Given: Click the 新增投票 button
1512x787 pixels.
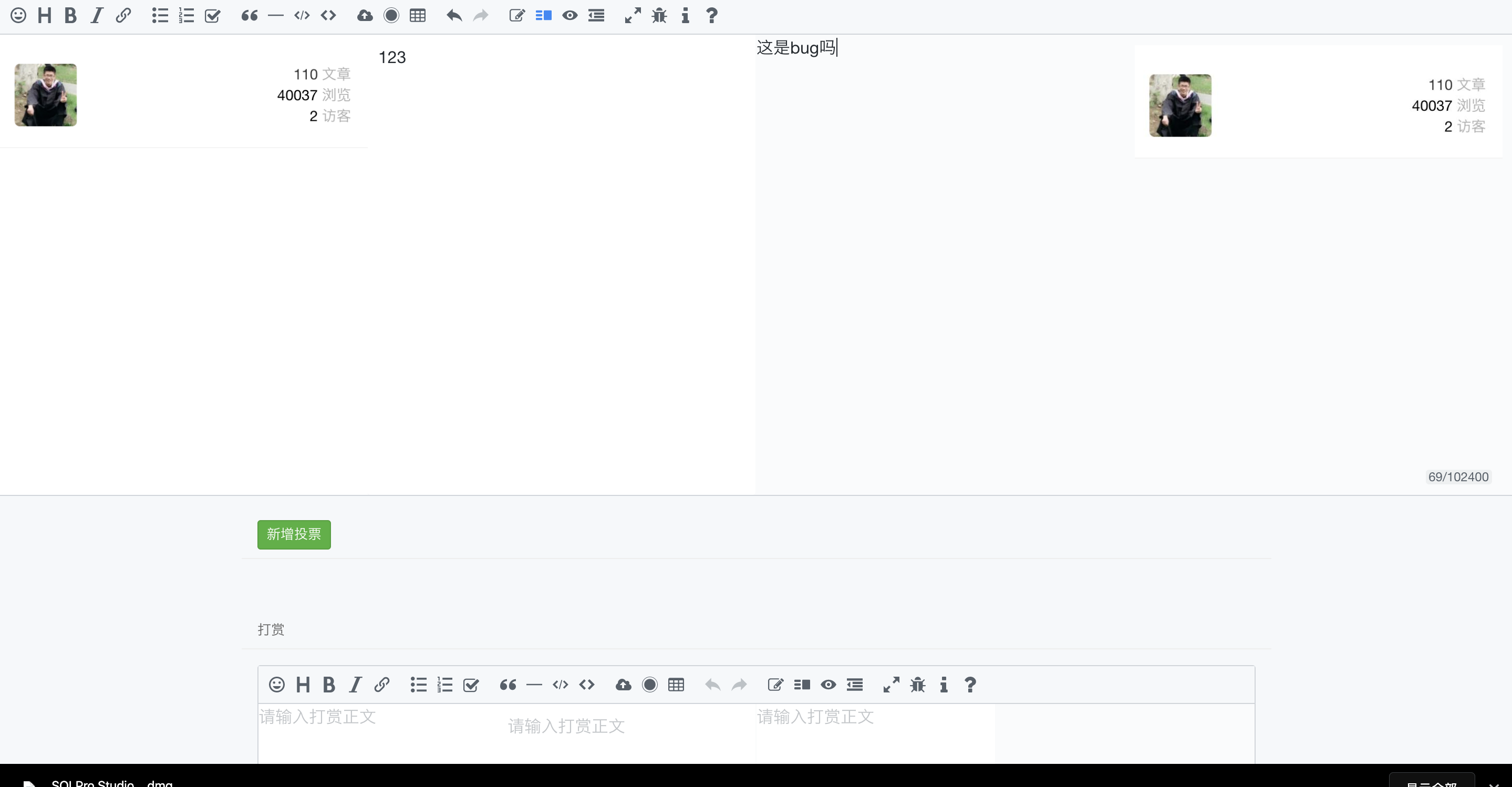Looking at the screenshot, I should click(x=294, y=534).
